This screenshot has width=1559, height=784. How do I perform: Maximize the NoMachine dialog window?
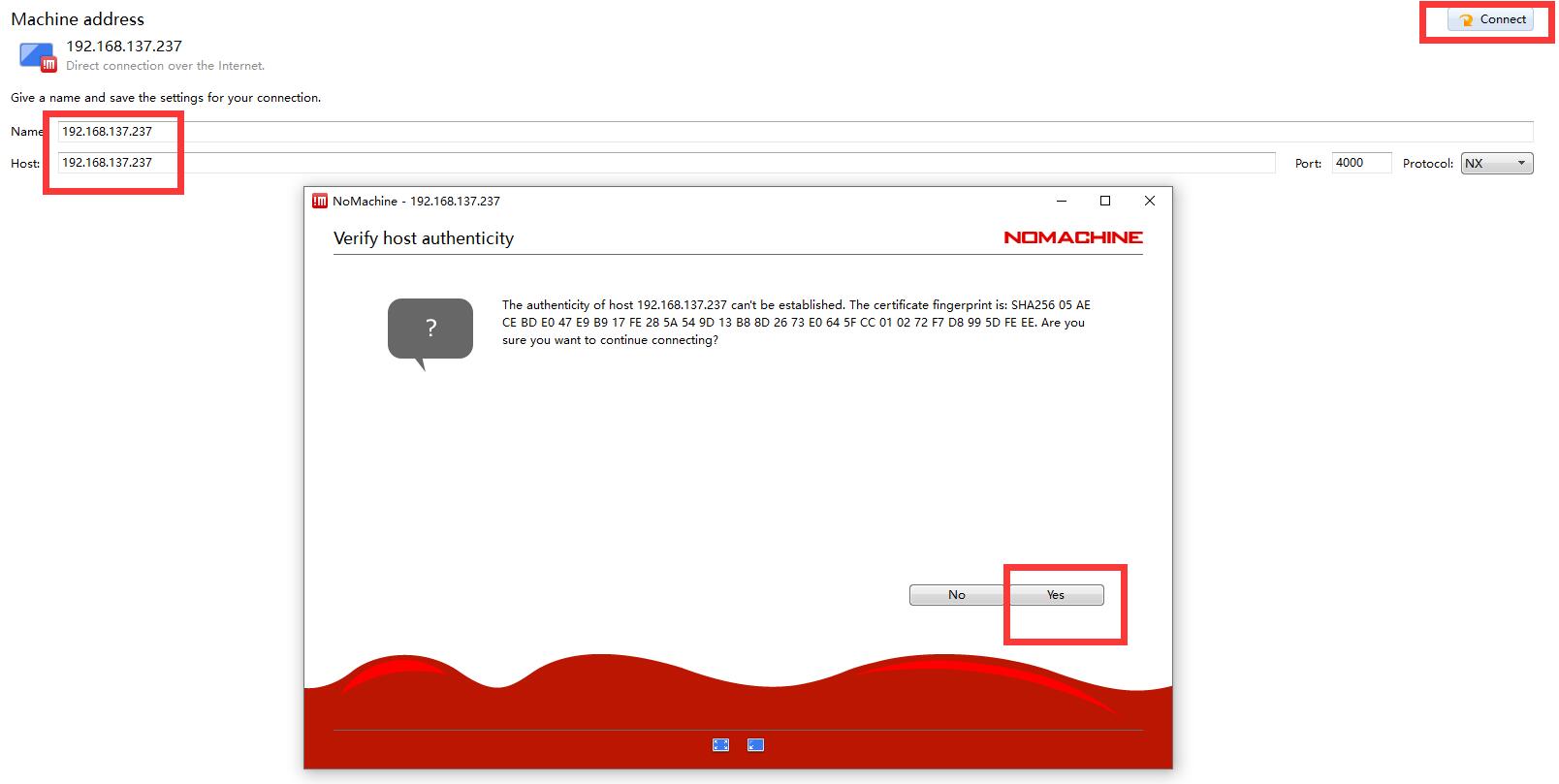[x=1104, y=201]
